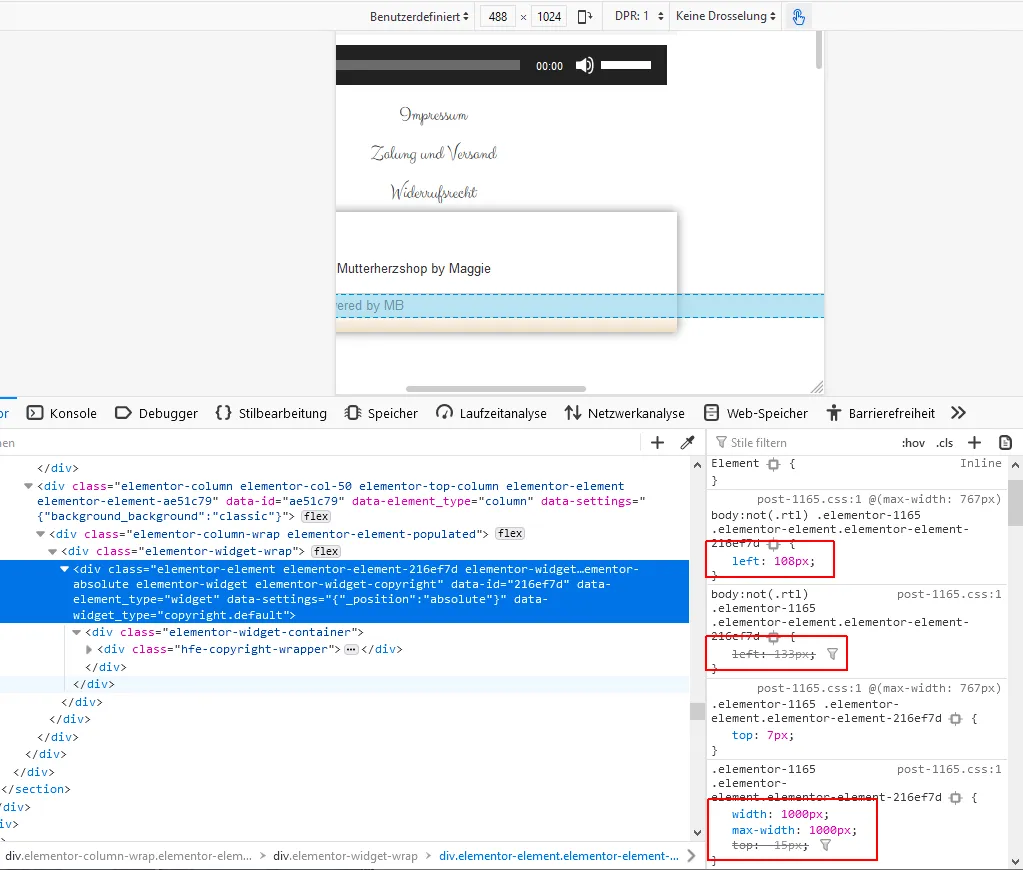
Task: Collapse the elementor-column-wrap div node
Action: pos(40,534)
